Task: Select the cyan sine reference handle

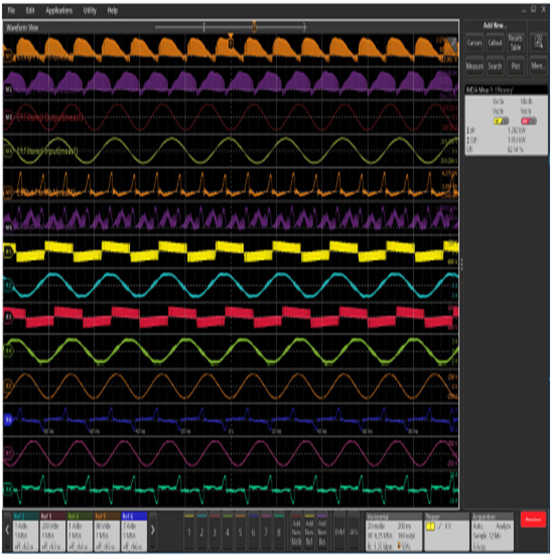Action: click(9, 285)
